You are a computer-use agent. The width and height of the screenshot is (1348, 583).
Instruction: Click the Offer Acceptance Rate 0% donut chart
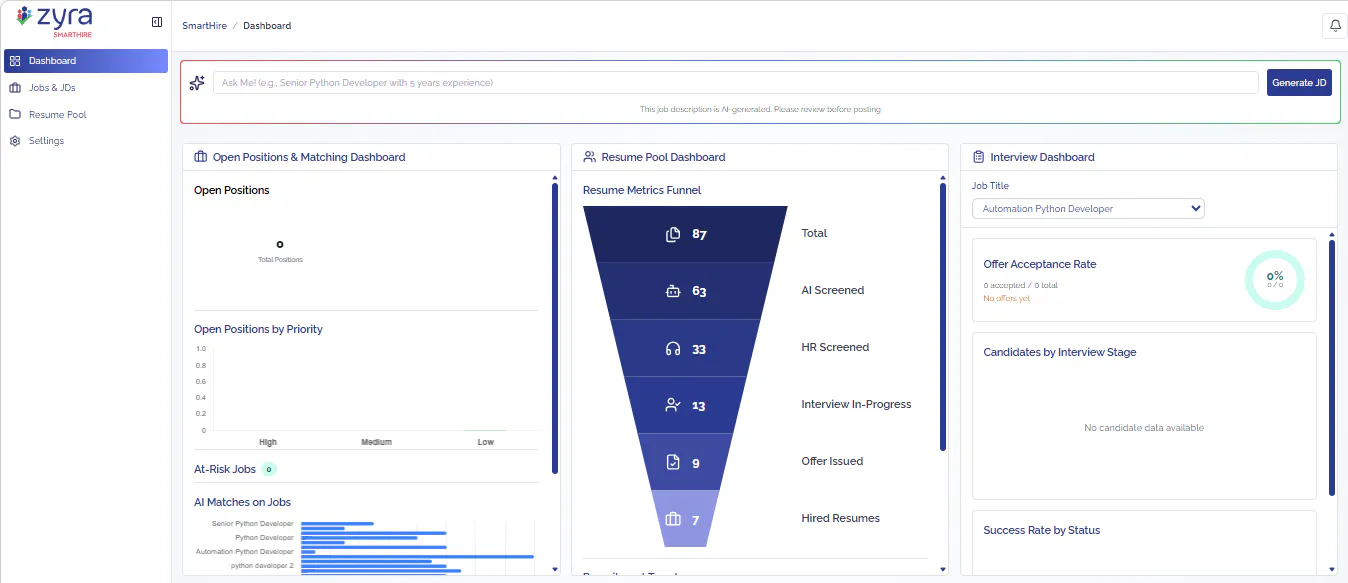[1275, 280]
